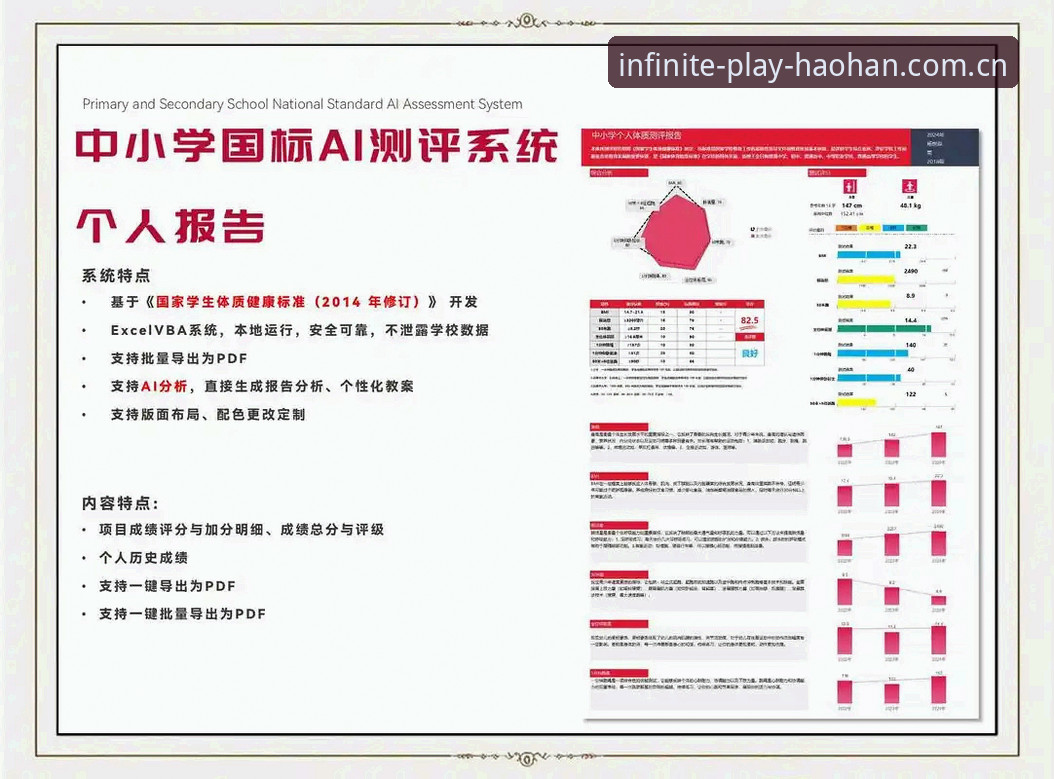Open the infinite-play-haohan.com.cn watermark link
Viewport: 1054px width, 779px height.
coord(813,65)
